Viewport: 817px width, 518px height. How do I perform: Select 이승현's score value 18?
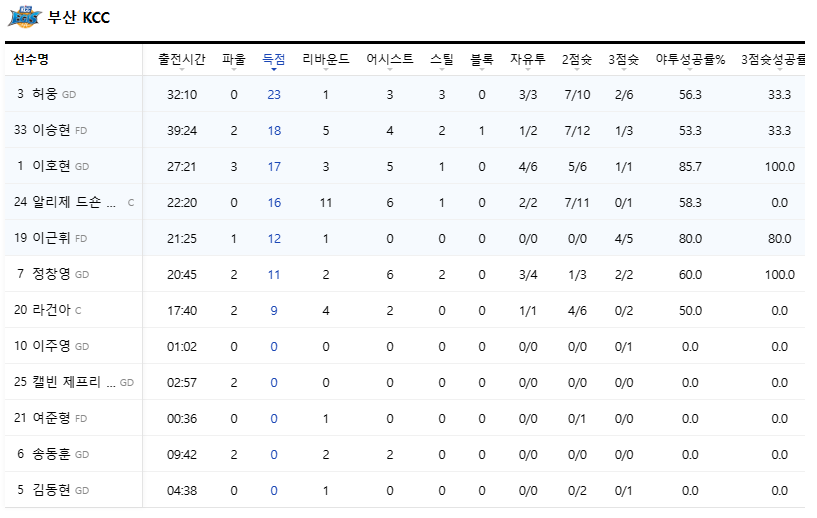coord(274,131)
